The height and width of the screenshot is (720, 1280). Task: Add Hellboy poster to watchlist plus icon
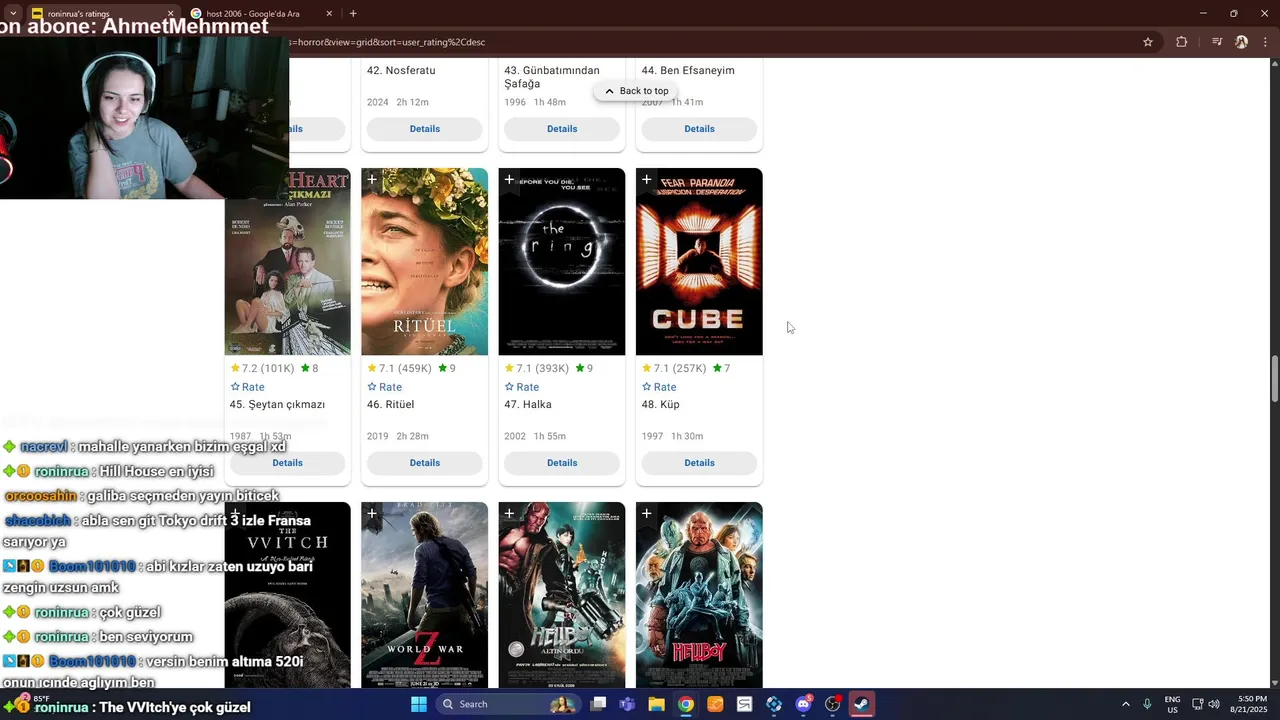coord(646,514)
